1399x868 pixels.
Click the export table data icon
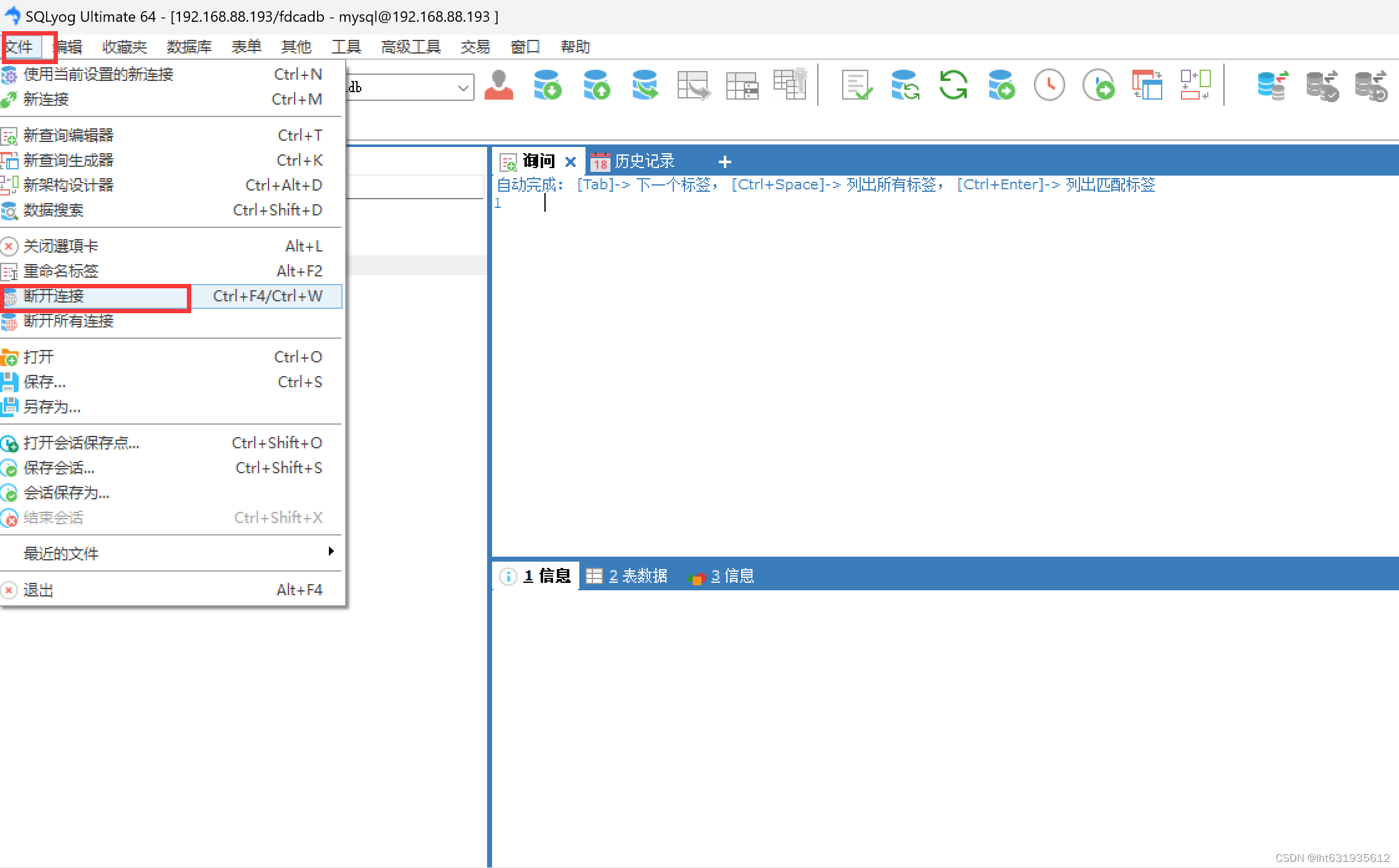click(x=693, y=85)
